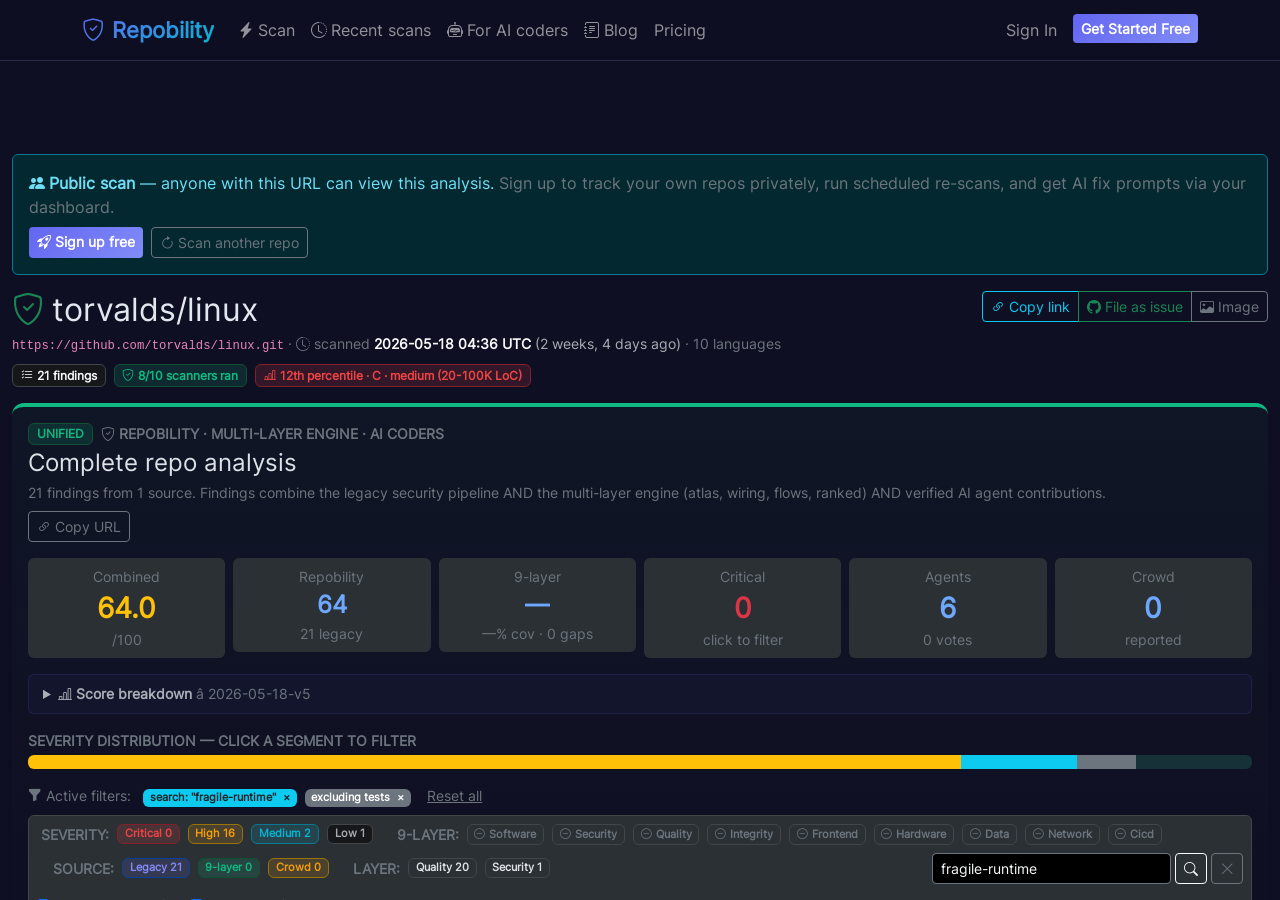Toggle the Cicd layer filter
Image resolution: width=1280 pixels, height=900 pixels.
(1135, 834)
